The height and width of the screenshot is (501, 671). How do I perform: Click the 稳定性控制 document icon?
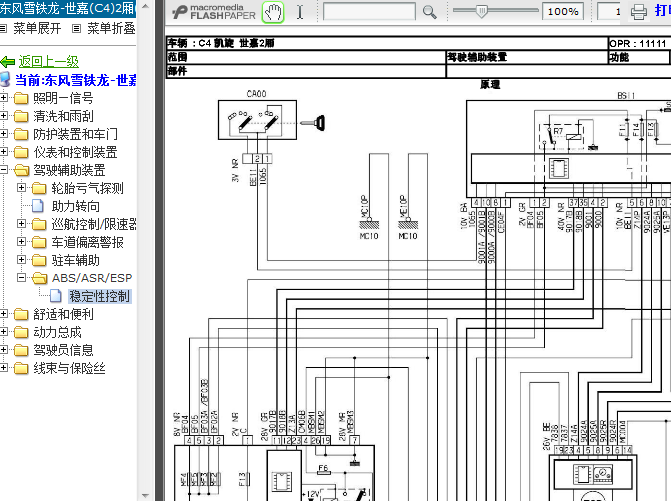pyautogui.click(x=56, y=296)
